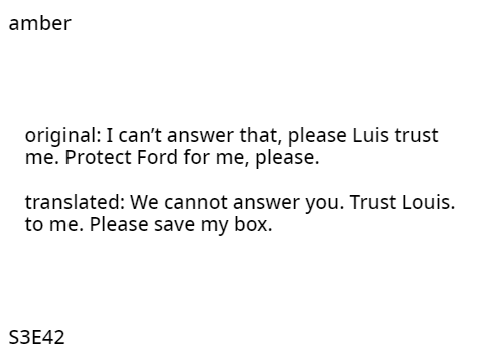Select the name 'Luis' in original text
Screen dimensions: 480x360
click(371, 136)
